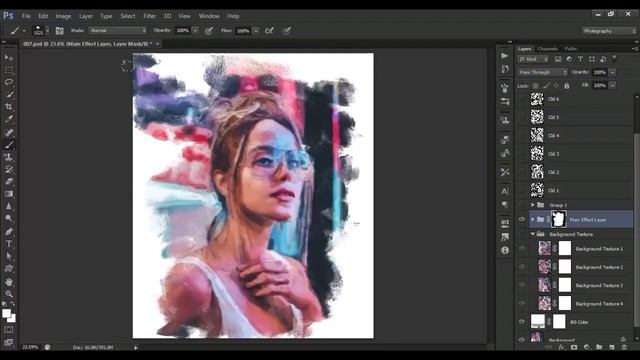
Task: Open the Image menu
Action: tap(63, 16)
